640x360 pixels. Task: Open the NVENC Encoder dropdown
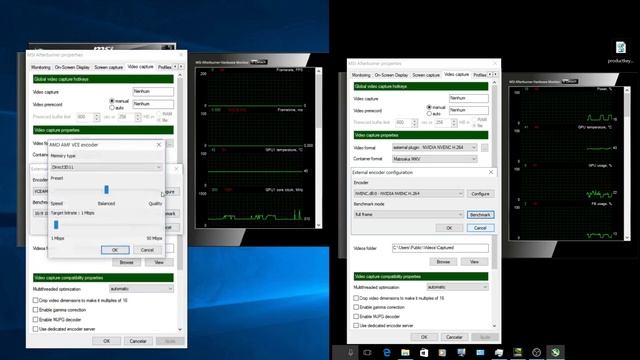(x=409, y=193)
